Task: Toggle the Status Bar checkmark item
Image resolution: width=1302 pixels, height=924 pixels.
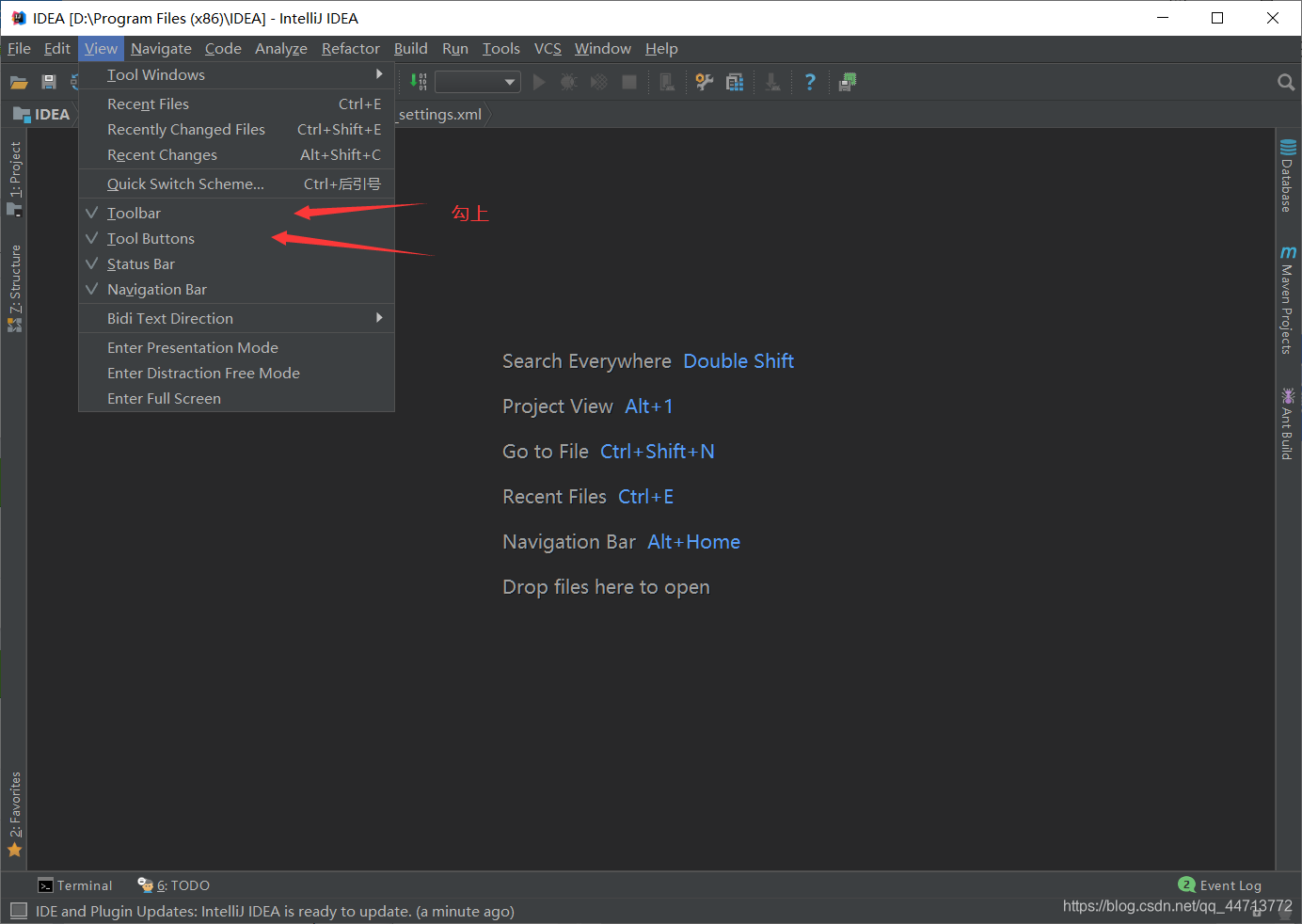Action: click(236, 264)
